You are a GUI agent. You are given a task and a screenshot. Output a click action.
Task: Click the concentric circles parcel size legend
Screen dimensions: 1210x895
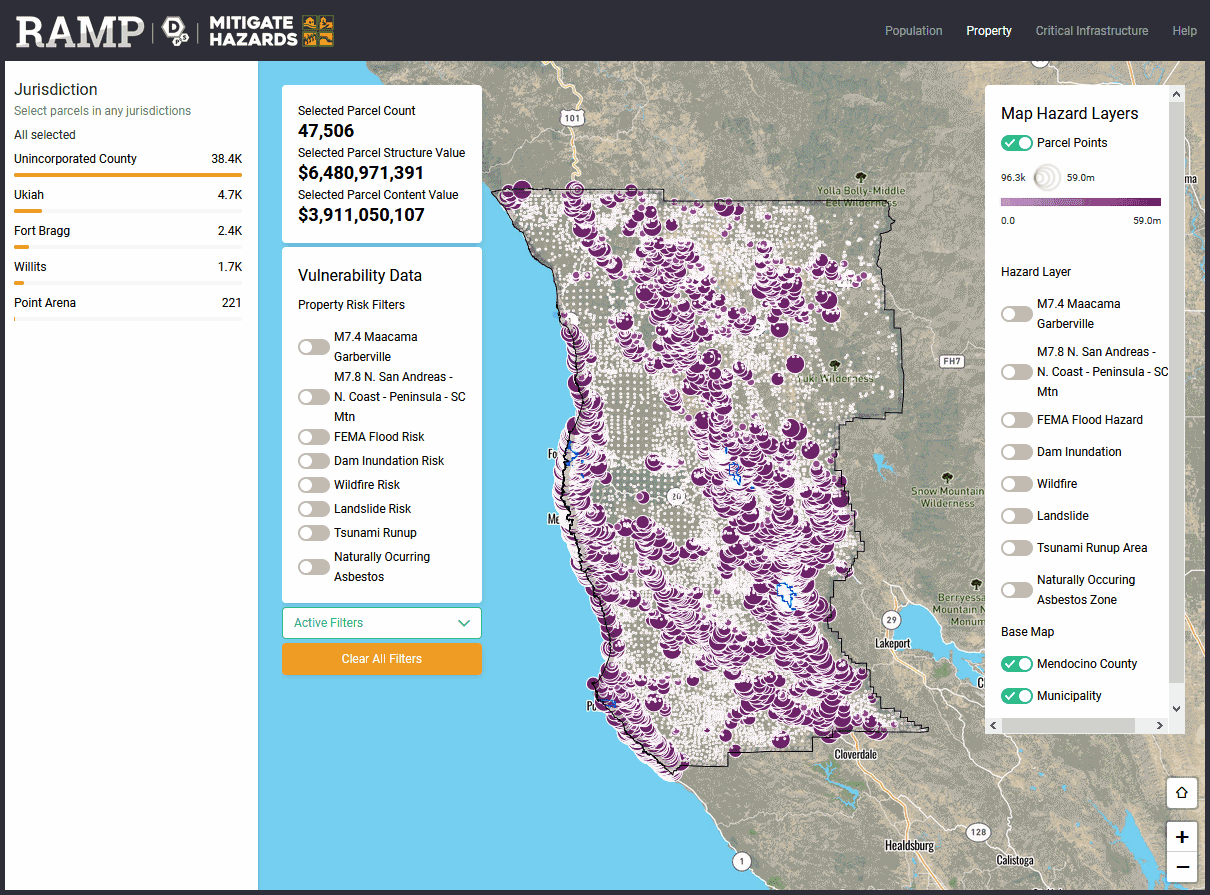1046,177
